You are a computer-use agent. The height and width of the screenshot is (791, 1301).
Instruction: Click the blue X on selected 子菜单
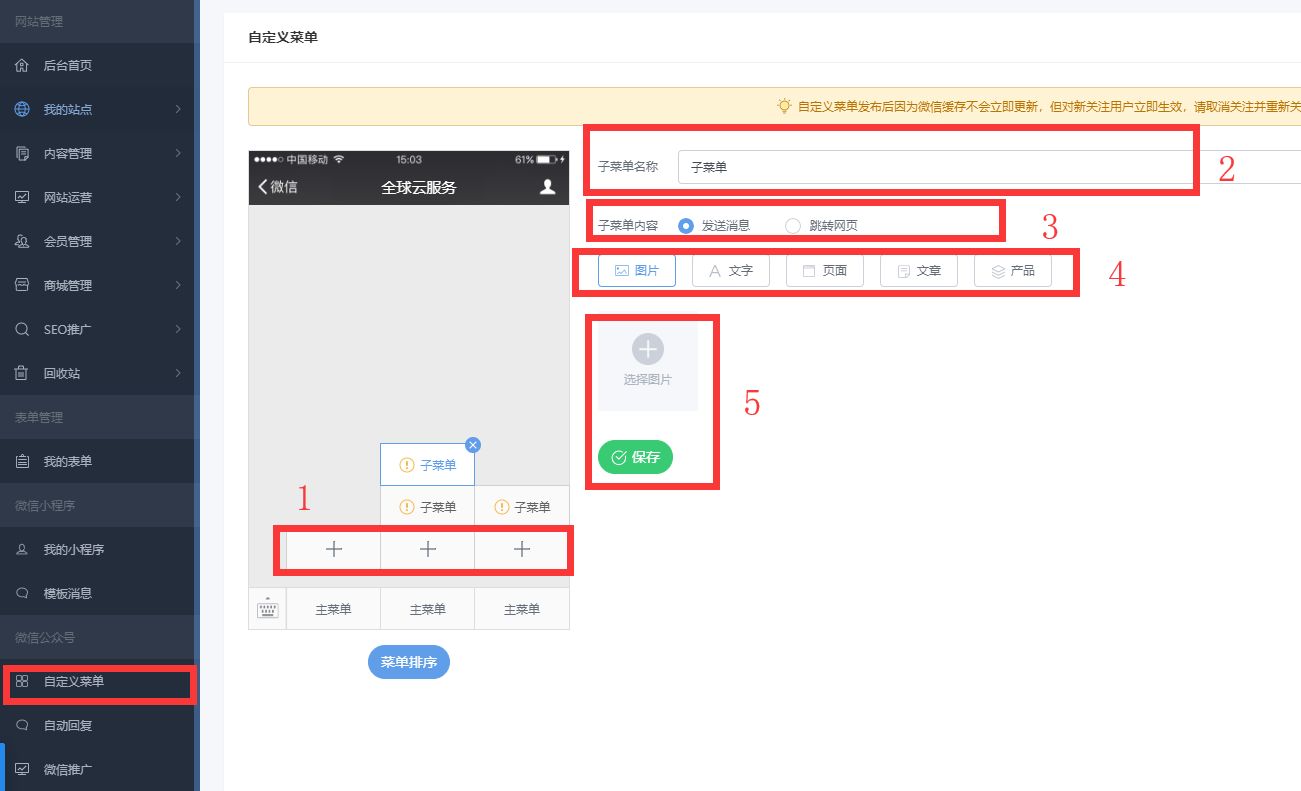[473, 445]
